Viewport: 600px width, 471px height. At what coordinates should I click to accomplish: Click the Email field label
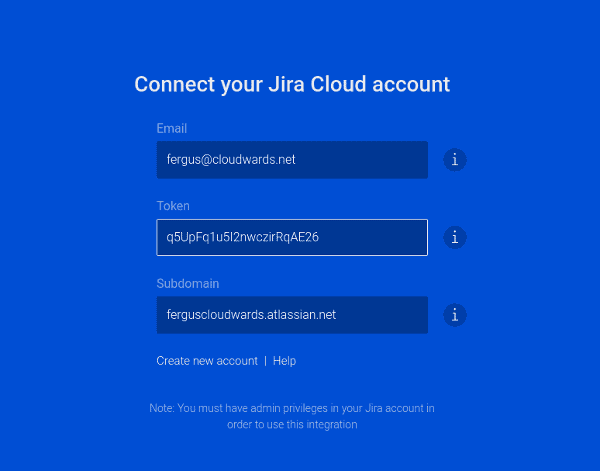tap(171, 129)
